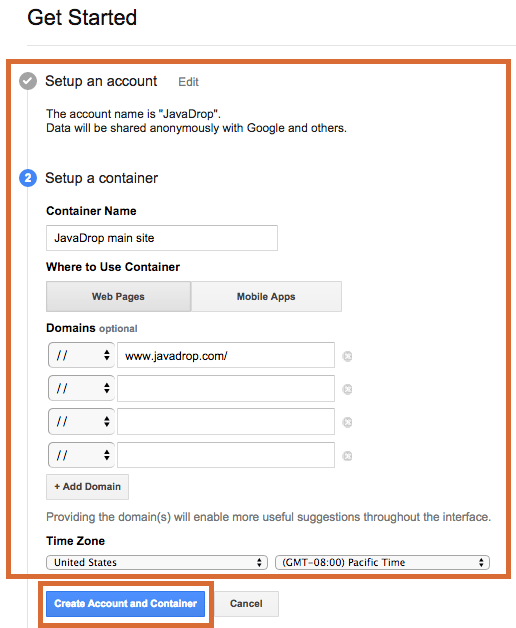Click the Container Name label
This screenshot has height=628, width=516.
coord(91,211)
